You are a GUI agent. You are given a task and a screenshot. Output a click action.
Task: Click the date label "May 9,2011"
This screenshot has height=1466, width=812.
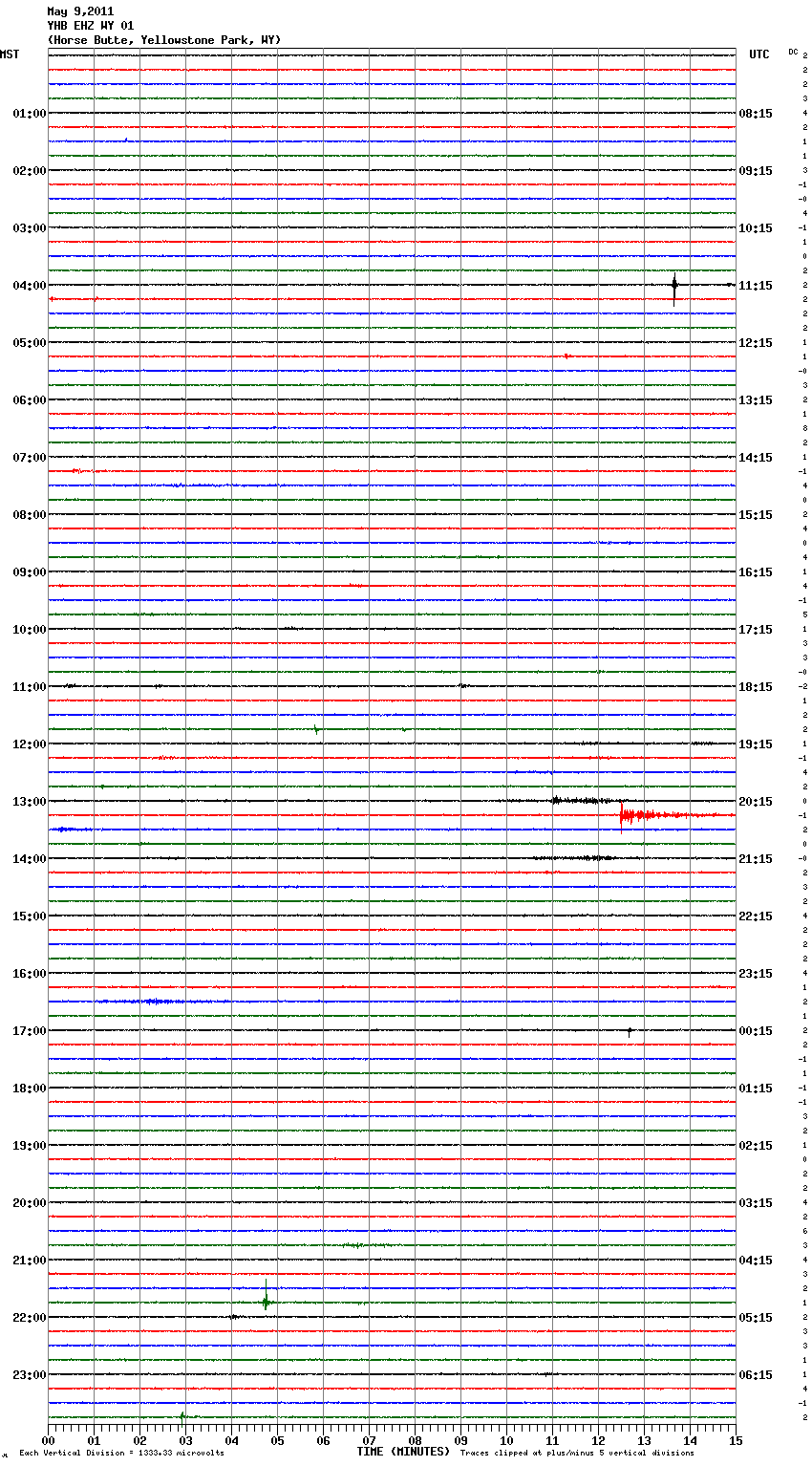click(x=80, y=11)
